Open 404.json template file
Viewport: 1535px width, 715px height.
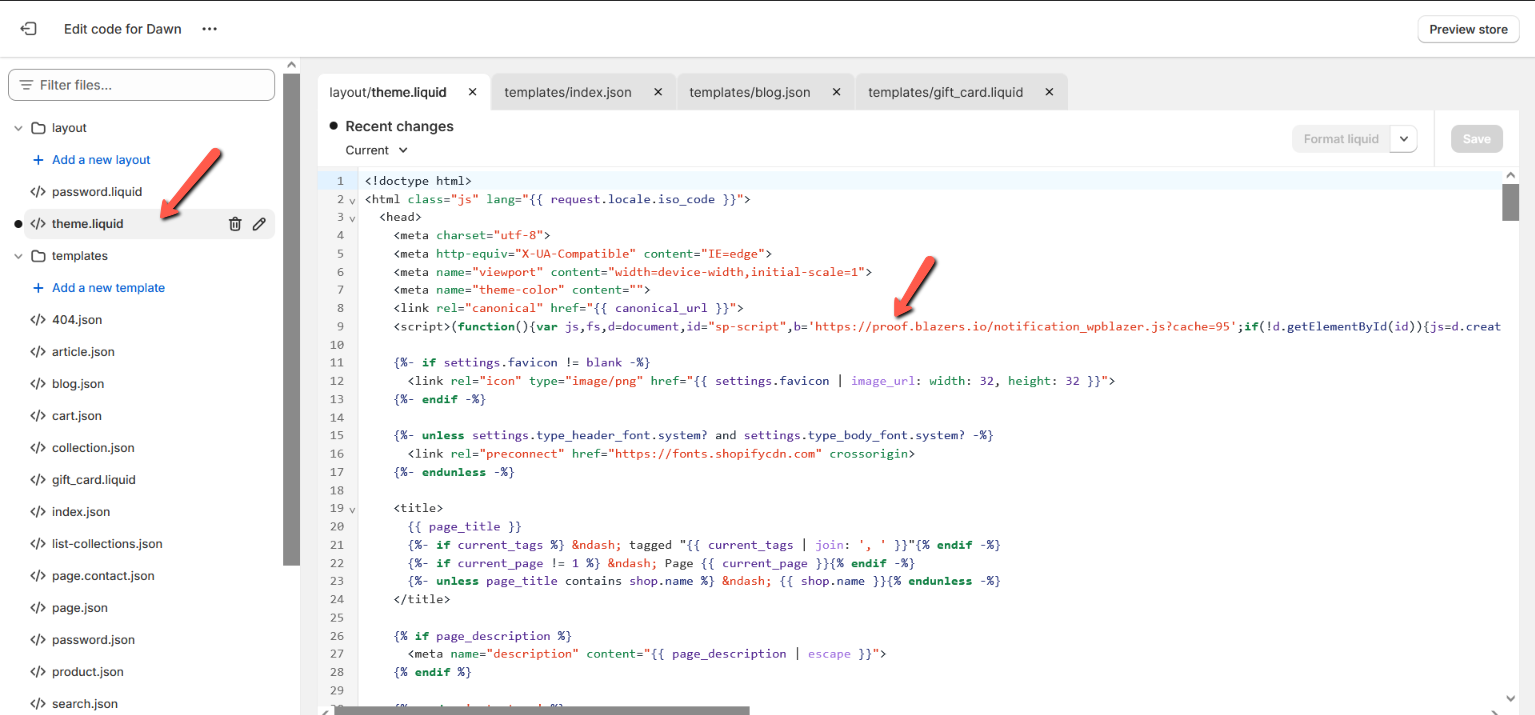click(77, 320)
